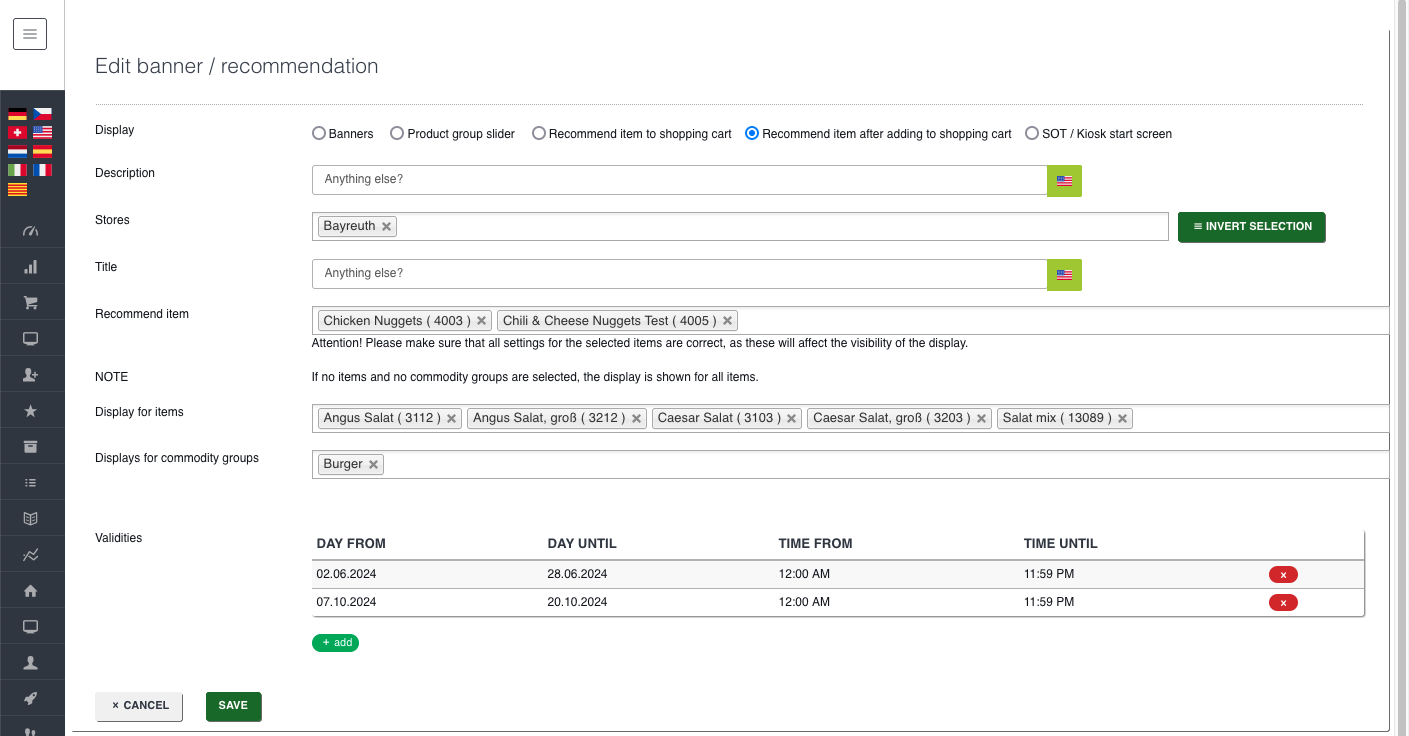Viewport: 1409px width, 736px height.
Task: Open the dashboard speedometer icon
Action: pos(31,231)
